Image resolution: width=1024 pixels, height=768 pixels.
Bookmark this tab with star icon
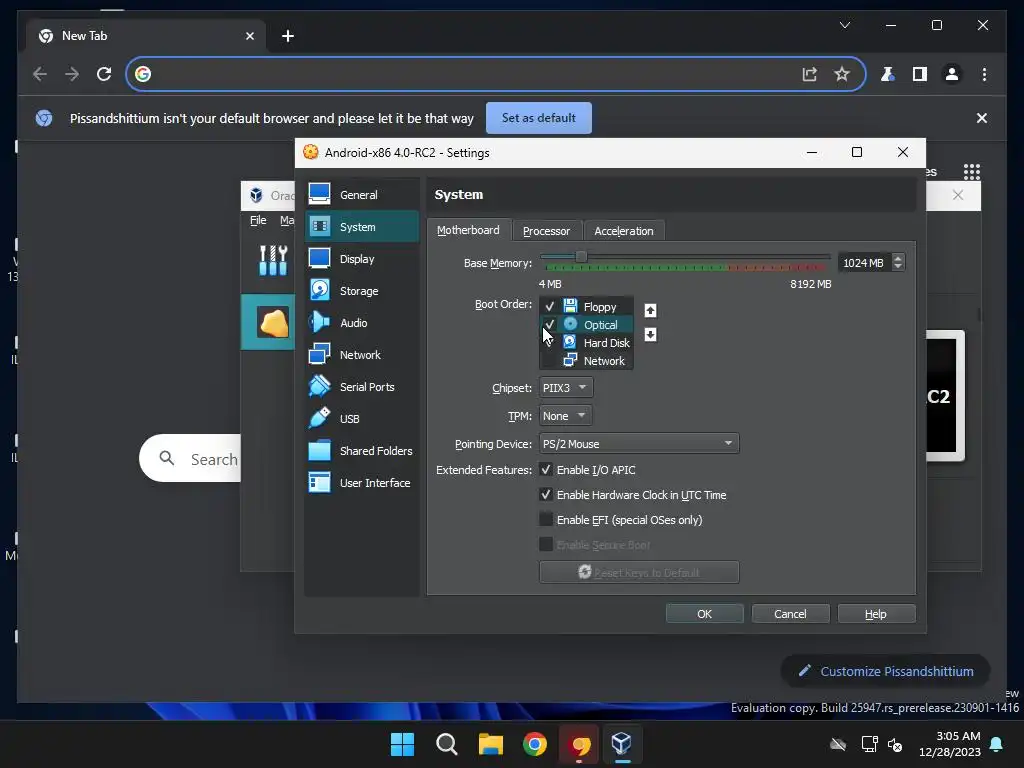pyautogui.click(x=842, y=74)
